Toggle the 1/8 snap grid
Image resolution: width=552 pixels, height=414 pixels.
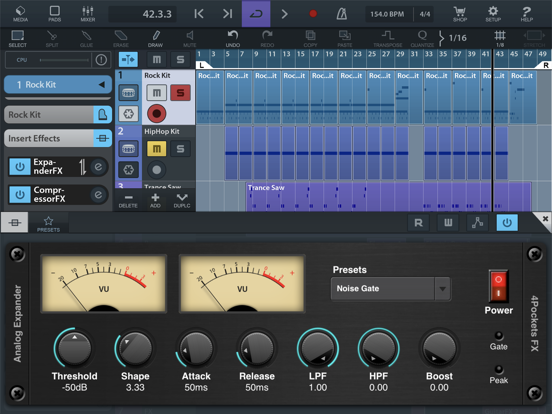coord(500,39)
